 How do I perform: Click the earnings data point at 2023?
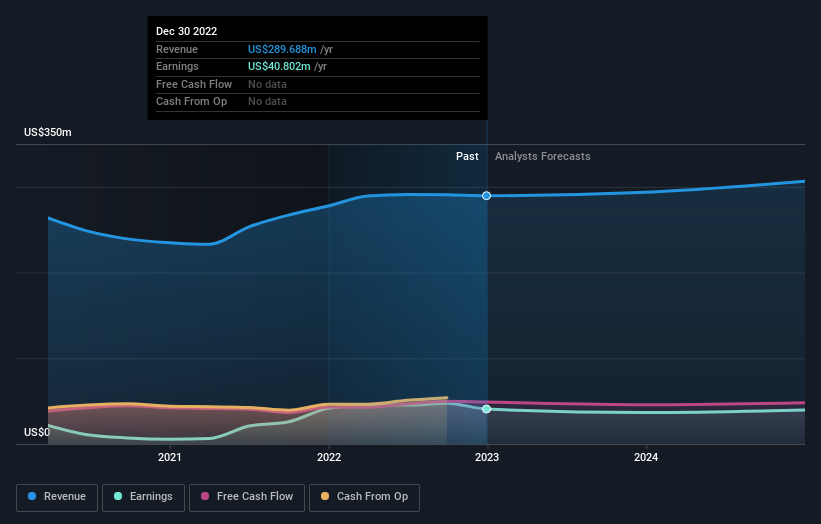486,409
